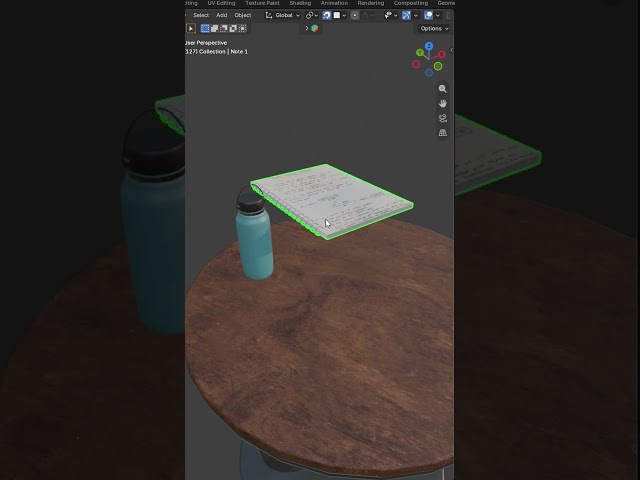This screenshot has width=640, height=480.
Task: Open the proportional editing falloff dropdown
Action: [367, 15]
